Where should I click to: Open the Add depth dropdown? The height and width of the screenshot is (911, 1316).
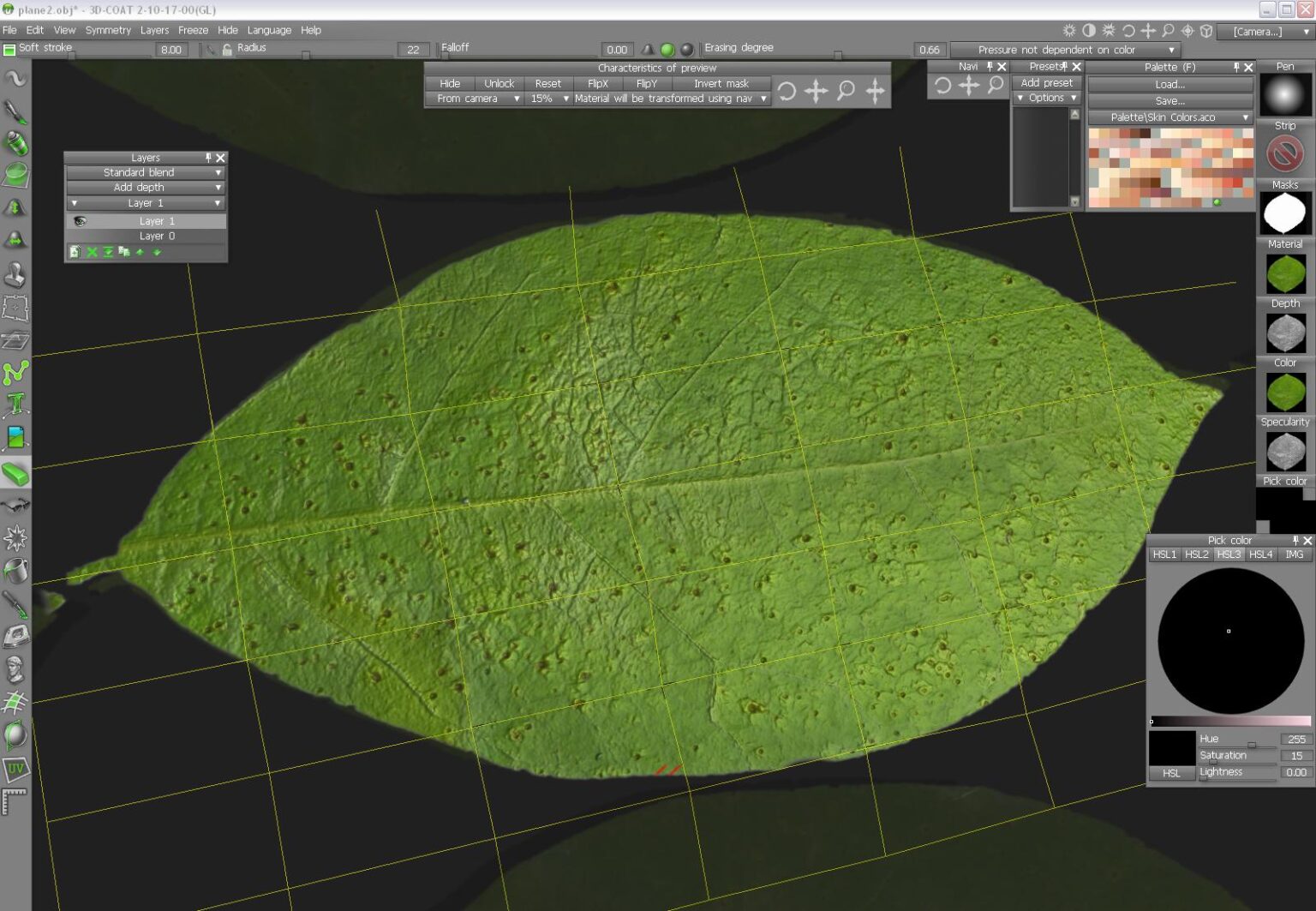pos(146,187)
